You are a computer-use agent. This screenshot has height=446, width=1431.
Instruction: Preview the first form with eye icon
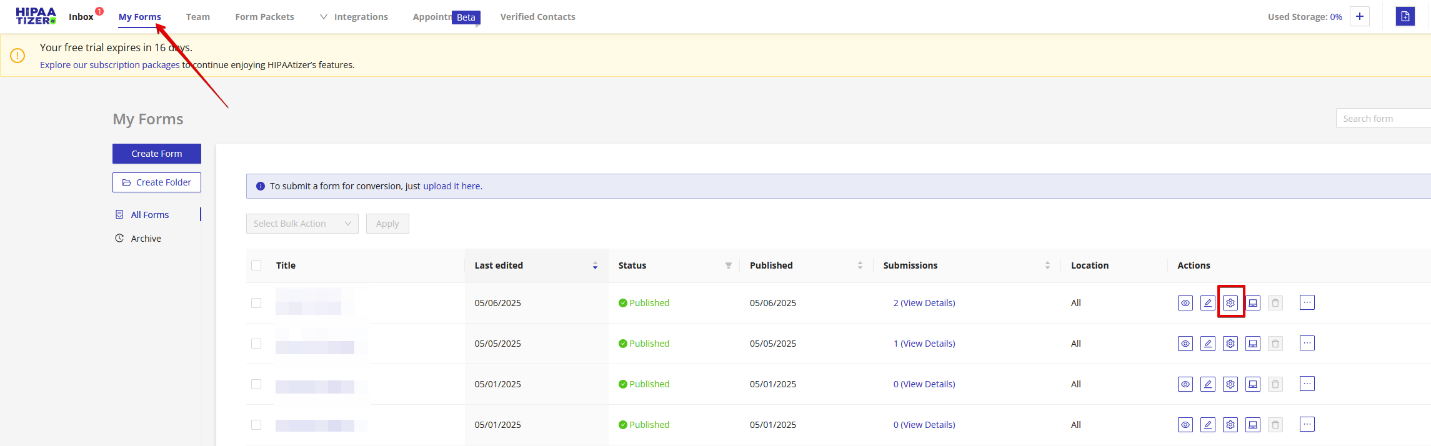click(x=1185, y=302)
